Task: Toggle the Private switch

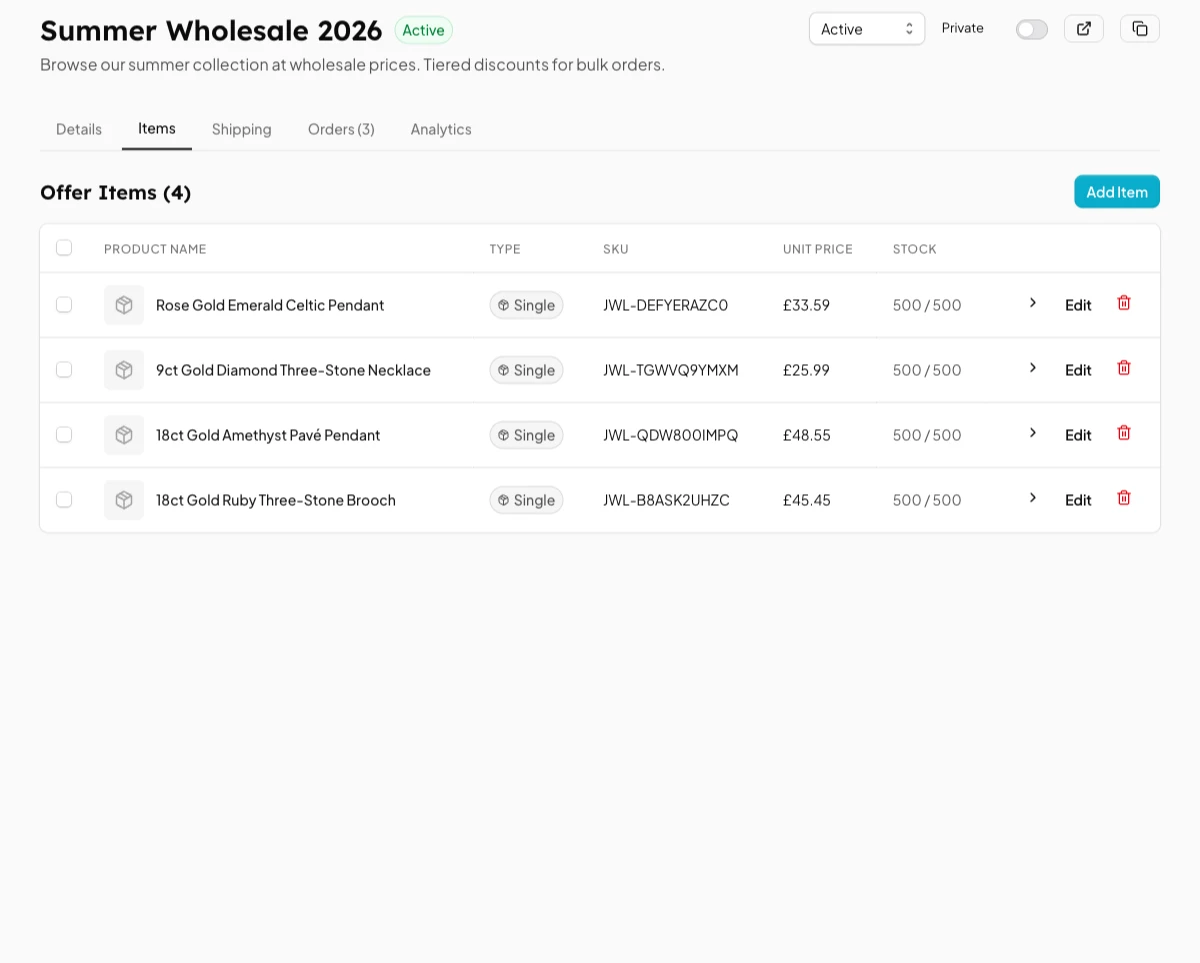Action: [1031, 29]
